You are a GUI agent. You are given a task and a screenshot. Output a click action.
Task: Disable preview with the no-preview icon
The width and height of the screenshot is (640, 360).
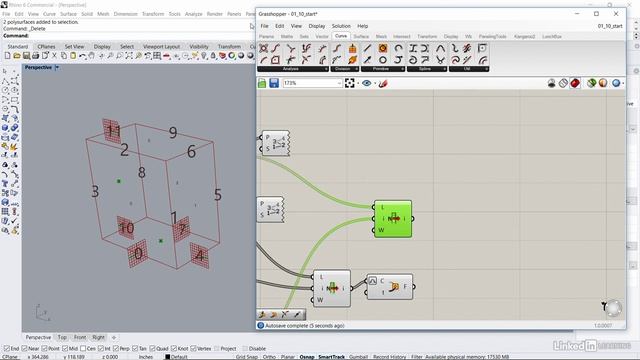[x=551, y=83]
